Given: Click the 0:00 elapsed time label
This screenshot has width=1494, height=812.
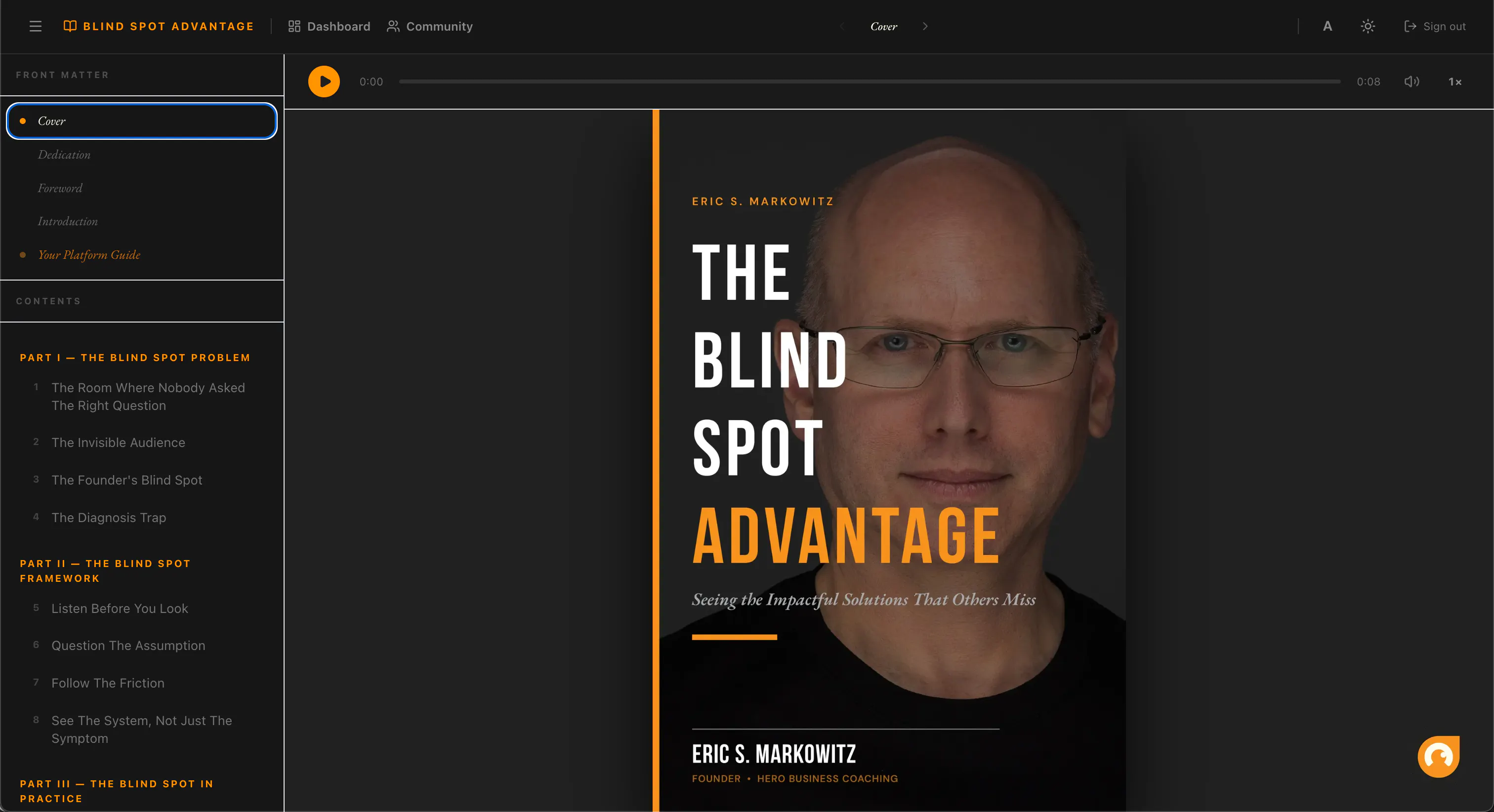Looking at the screenshot, I should coord(371,82).
